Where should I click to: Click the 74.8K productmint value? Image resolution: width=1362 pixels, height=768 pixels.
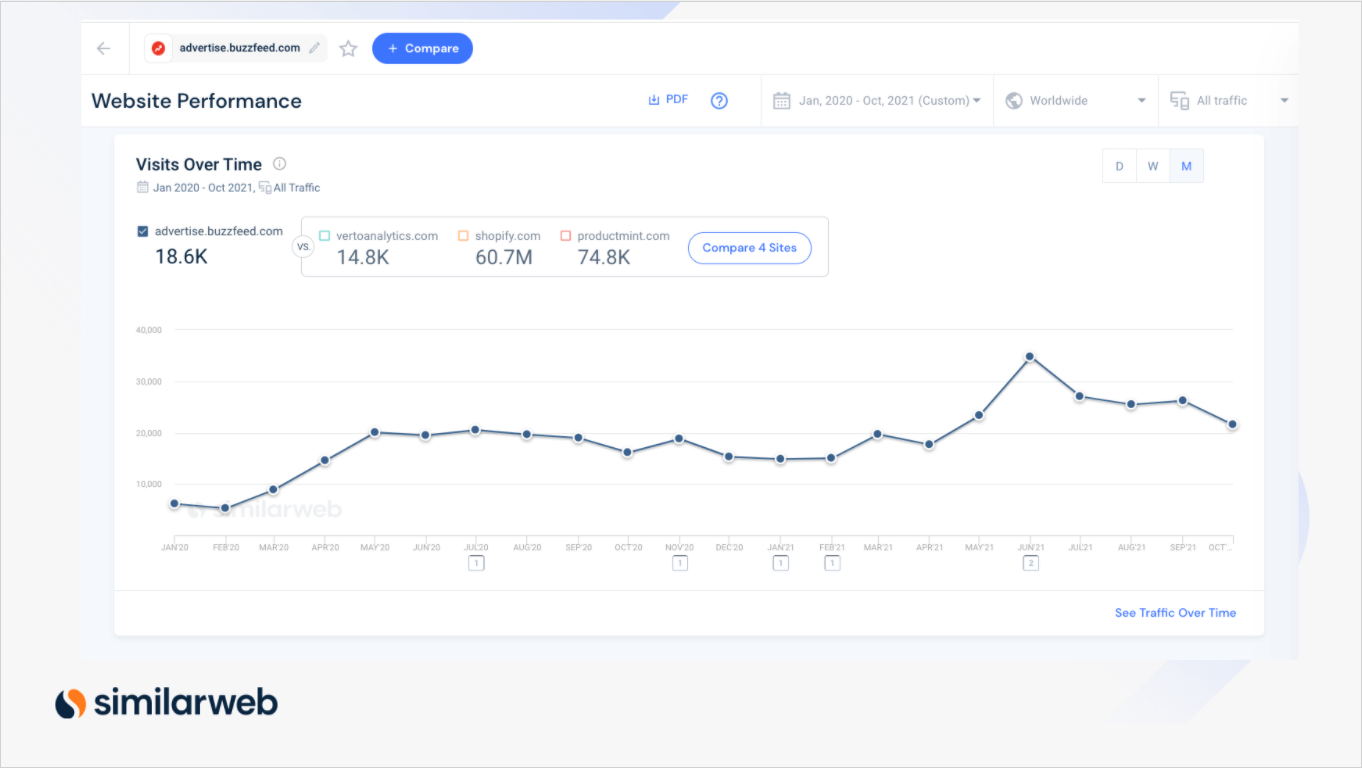604,257
